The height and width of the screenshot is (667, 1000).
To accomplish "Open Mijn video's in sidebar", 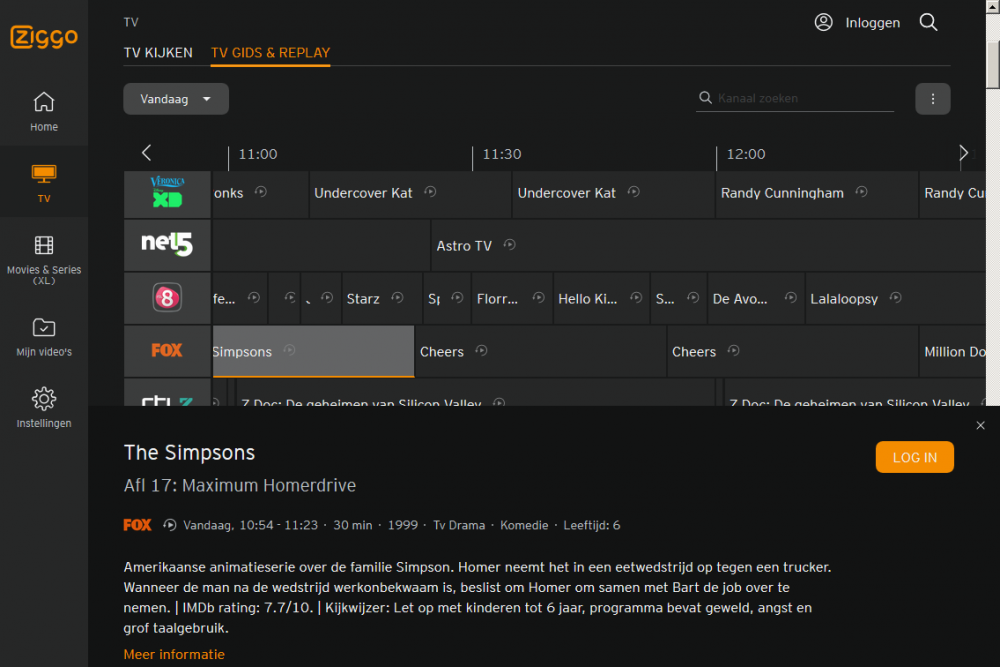I will [44, 337].
